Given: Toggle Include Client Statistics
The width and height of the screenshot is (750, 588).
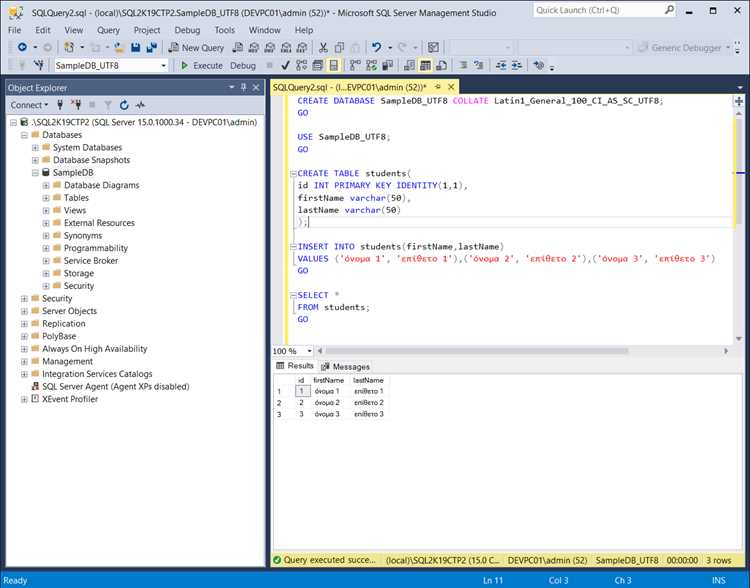Looking at the screenshot, I should pos(387,65).
